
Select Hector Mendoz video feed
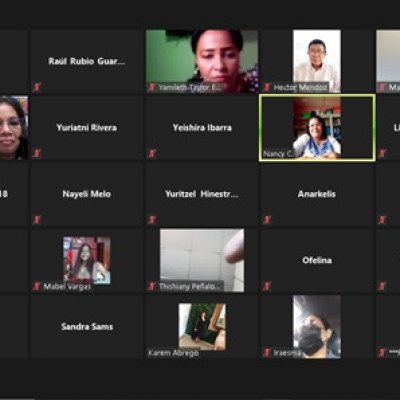point(317,61)
